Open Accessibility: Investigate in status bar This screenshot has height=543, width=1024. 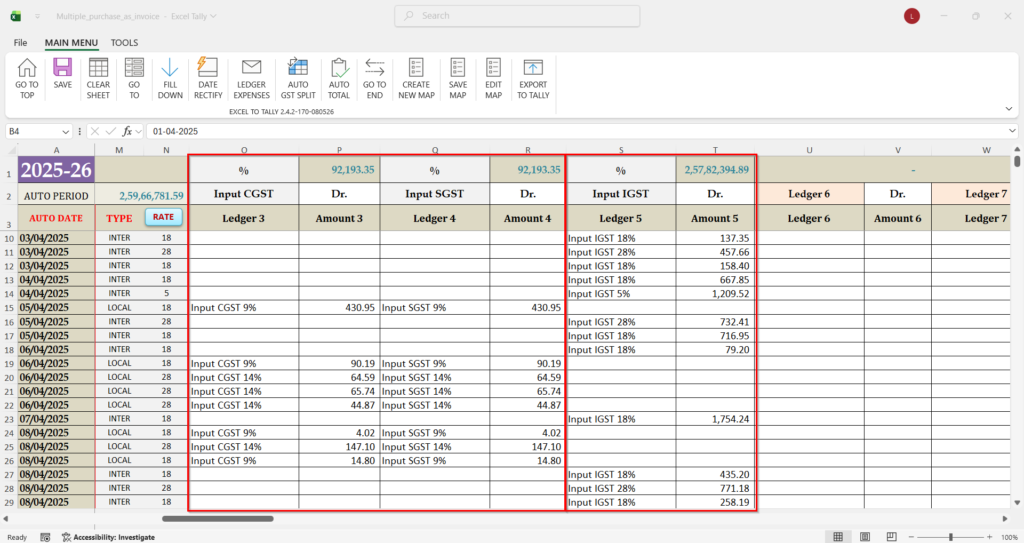(108, 537)
